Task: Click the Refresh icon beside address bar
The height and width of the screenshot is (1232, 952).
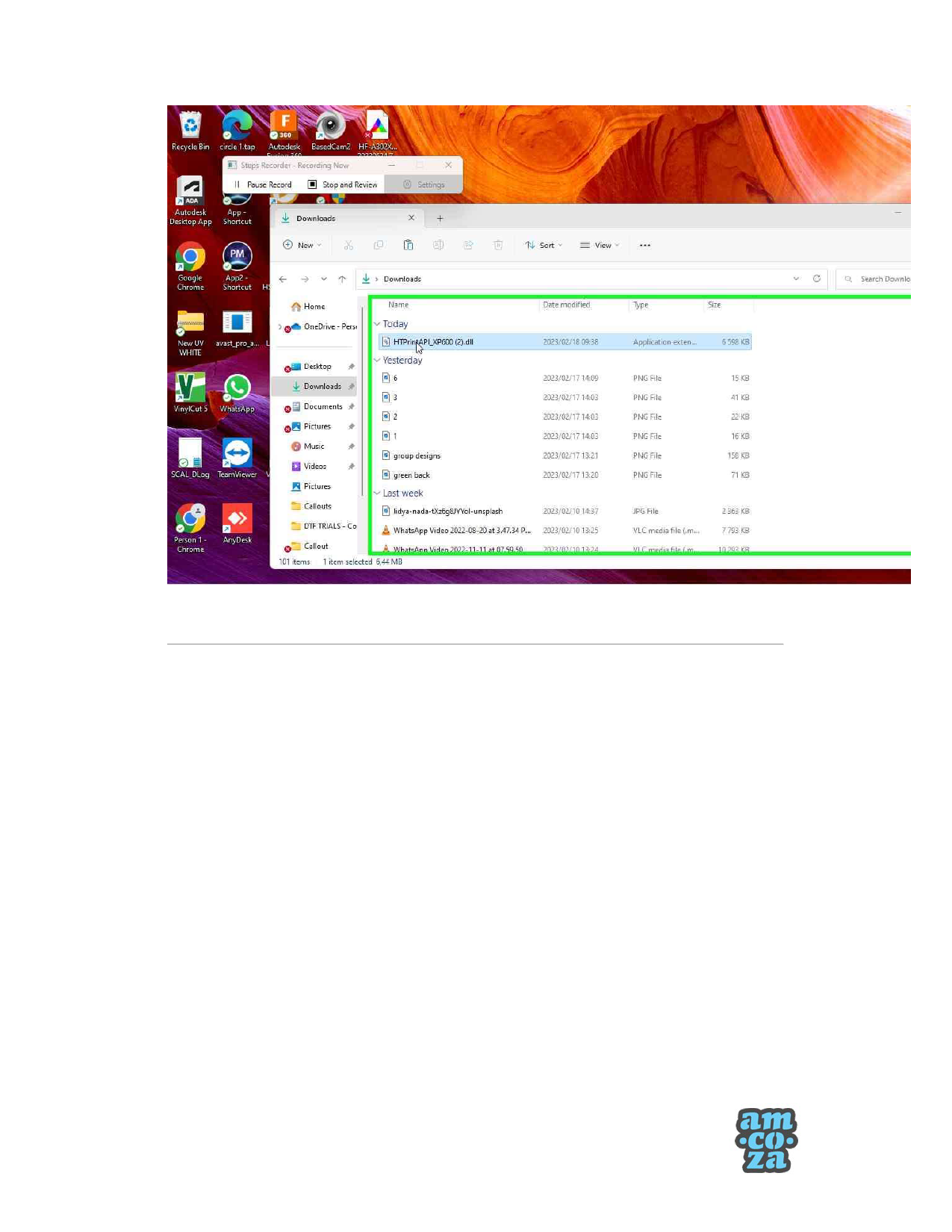Action: [x=817, y=279]
